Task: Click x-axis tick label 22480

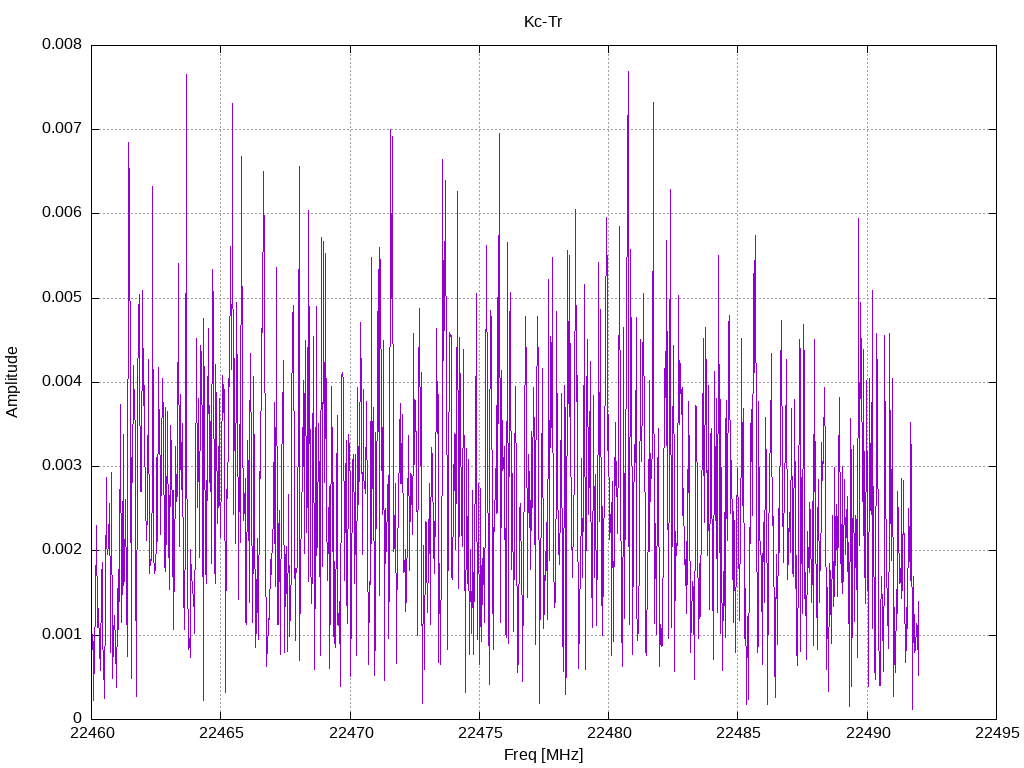Action: 609,733
